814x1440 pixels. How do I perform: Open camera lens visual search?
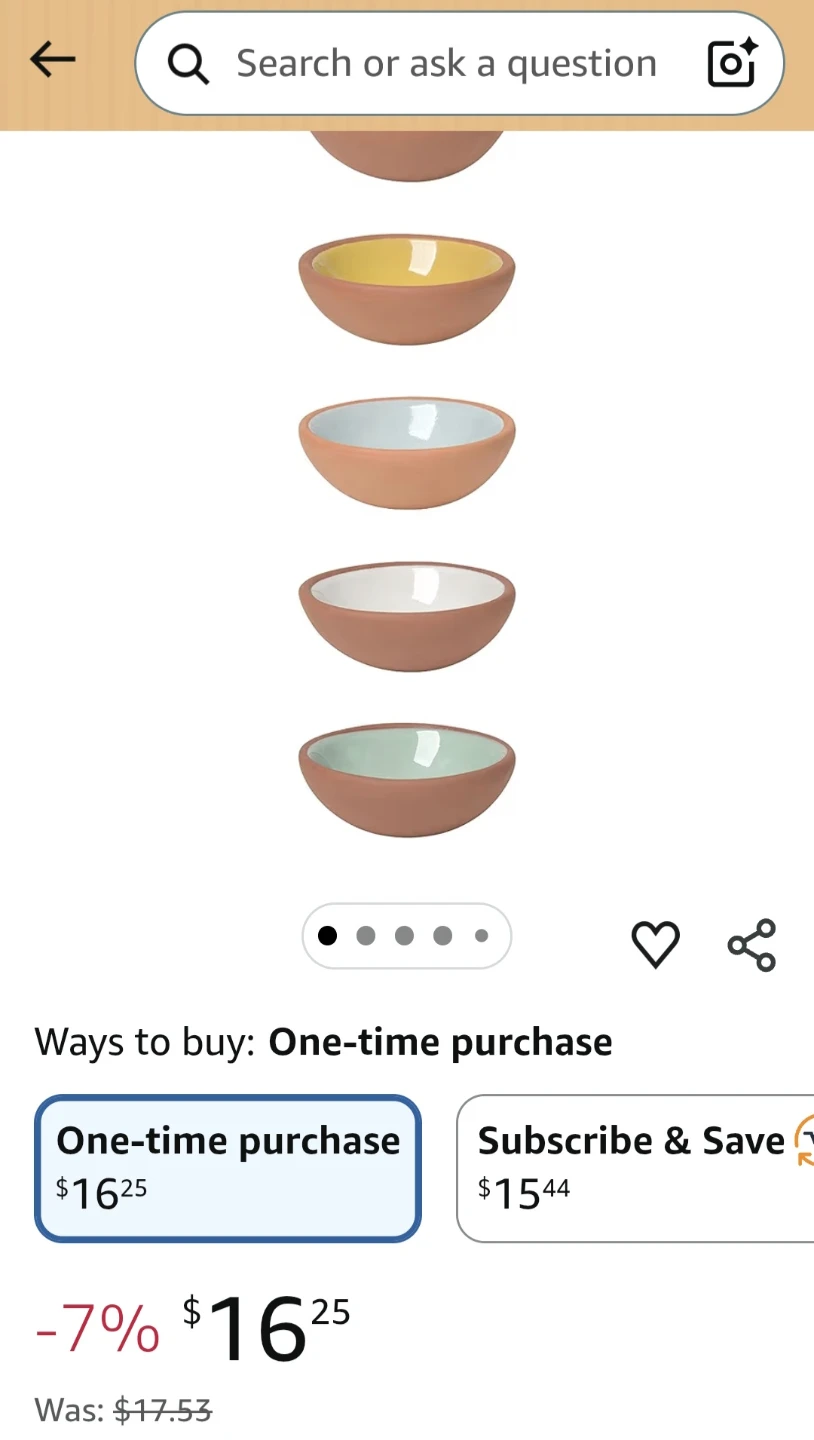[732, 63]
